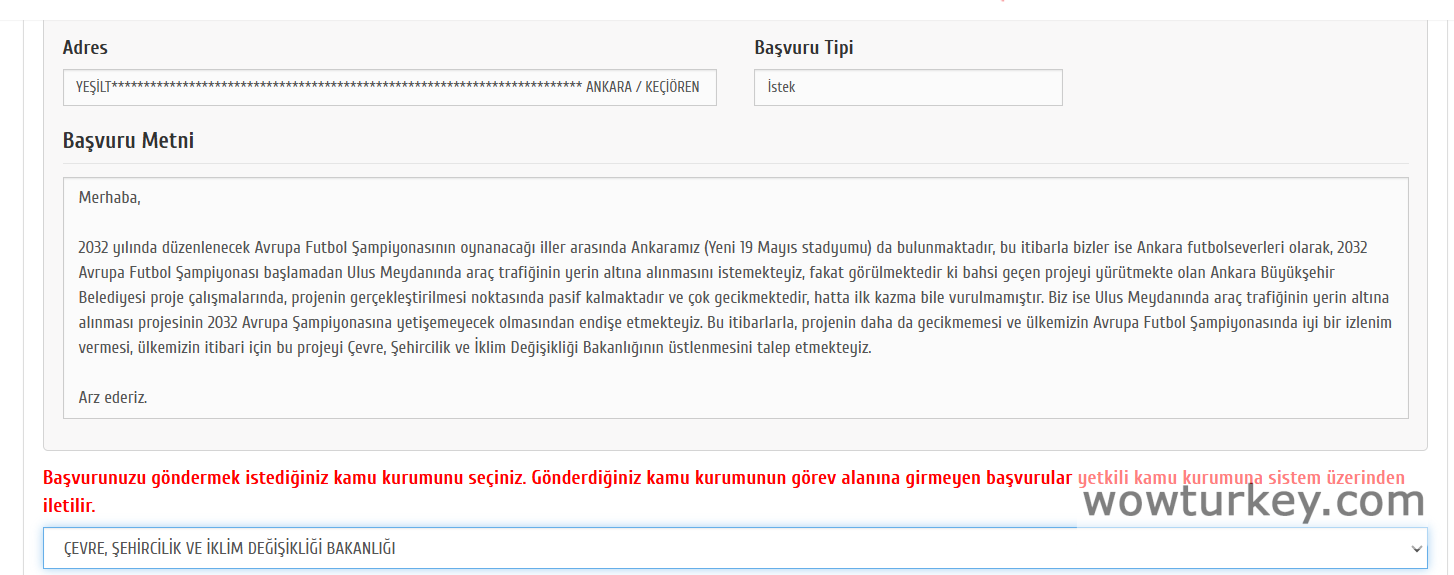
Task: Click the line starting alınması projesinin 2032
Action: tap(400, 322)
